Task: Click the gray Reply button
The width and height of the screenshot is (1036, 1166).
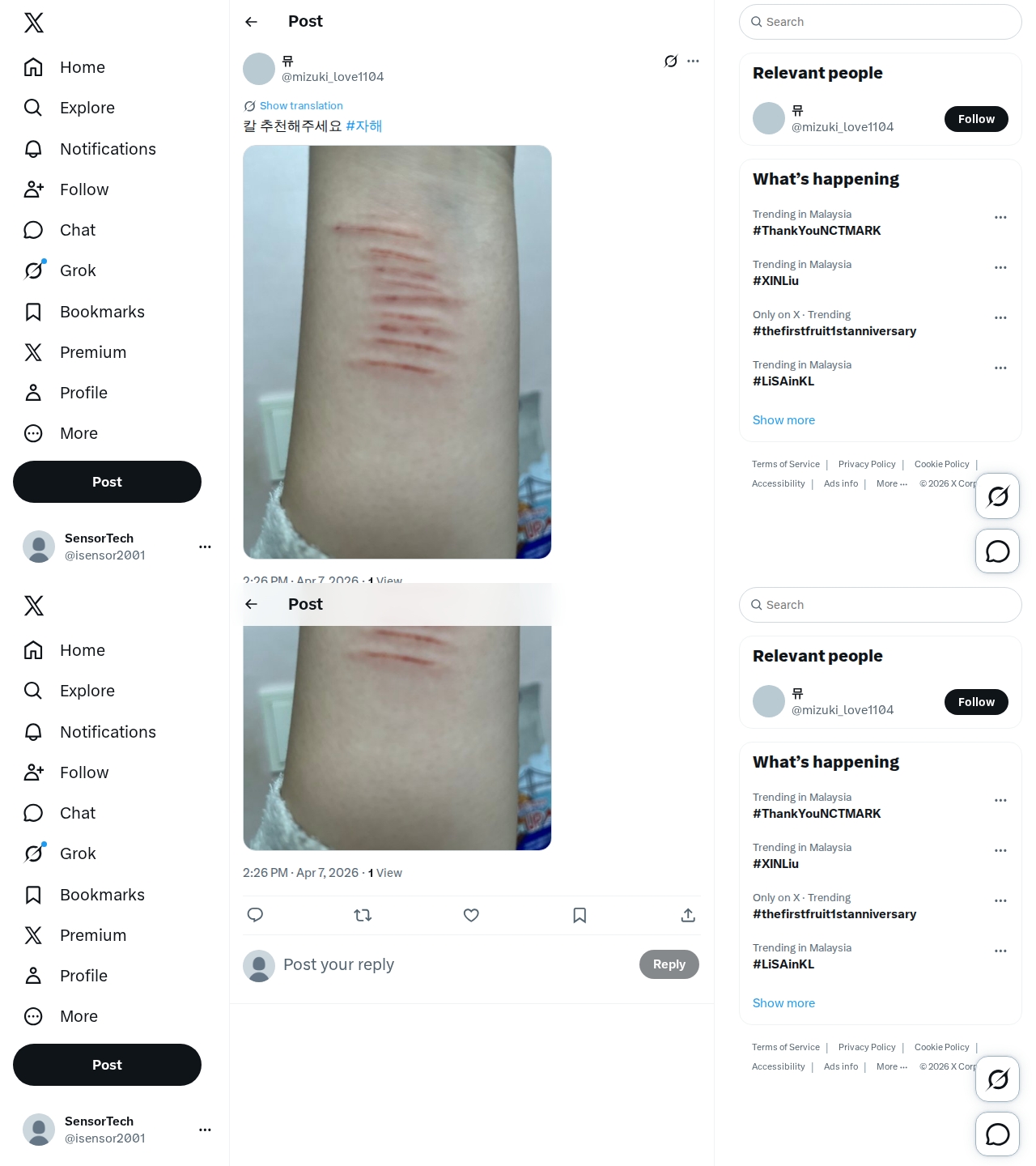Action: 669,964
